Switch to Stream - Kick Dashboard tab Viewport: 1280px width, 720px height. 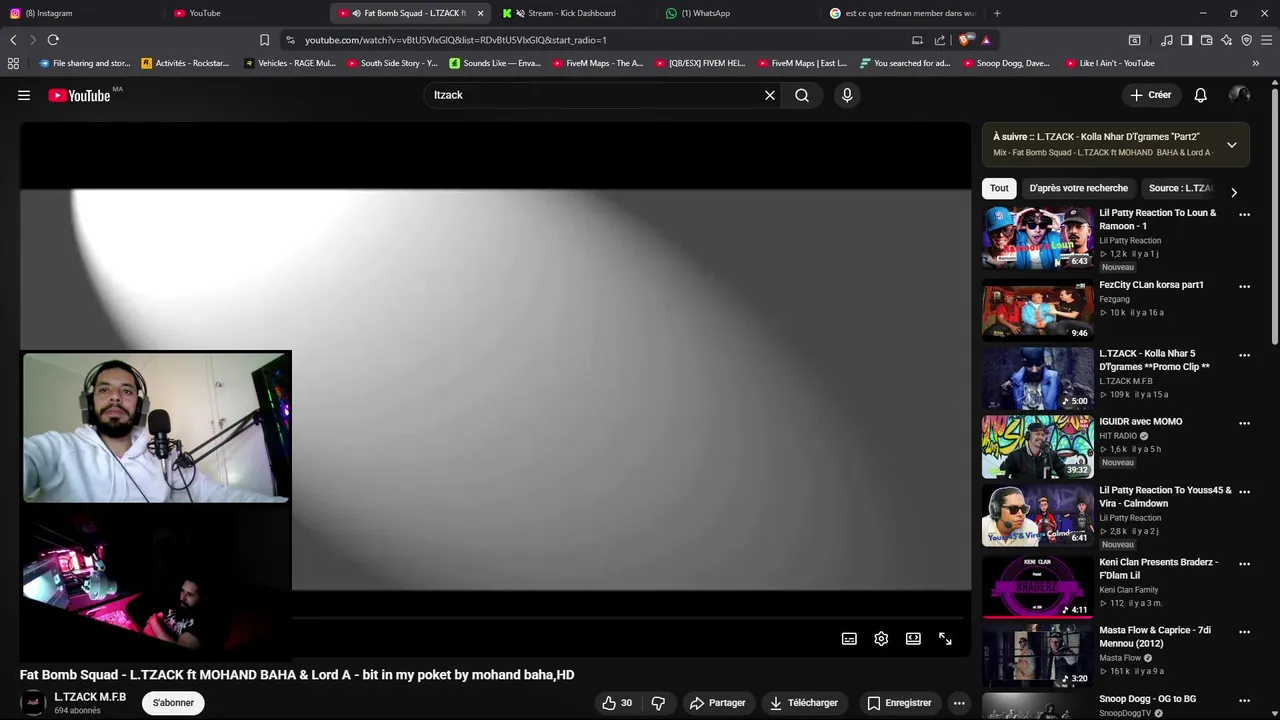click(x=575, y=13)
